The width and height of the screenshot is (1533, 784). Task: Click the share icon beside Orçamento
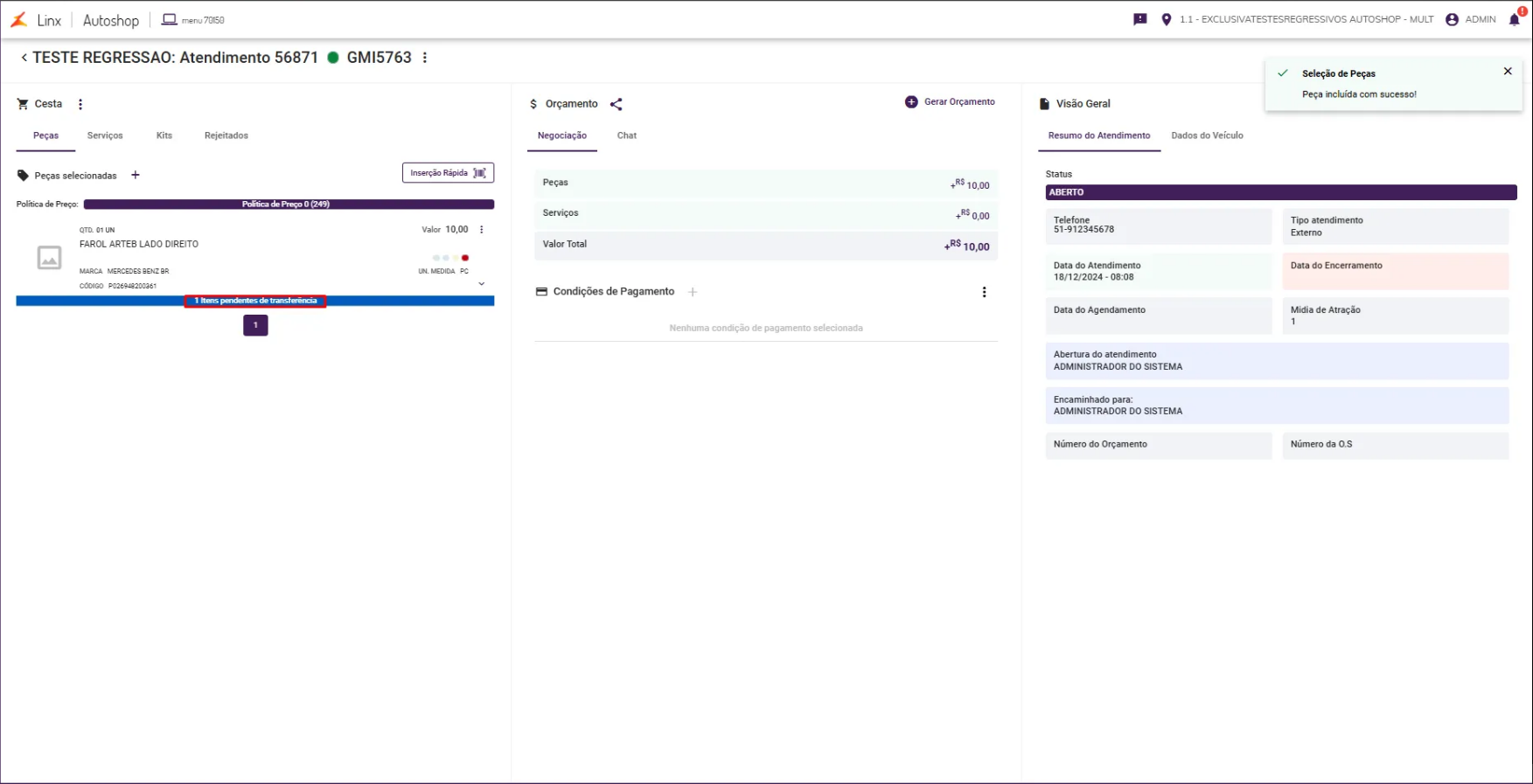pos(617,104)
